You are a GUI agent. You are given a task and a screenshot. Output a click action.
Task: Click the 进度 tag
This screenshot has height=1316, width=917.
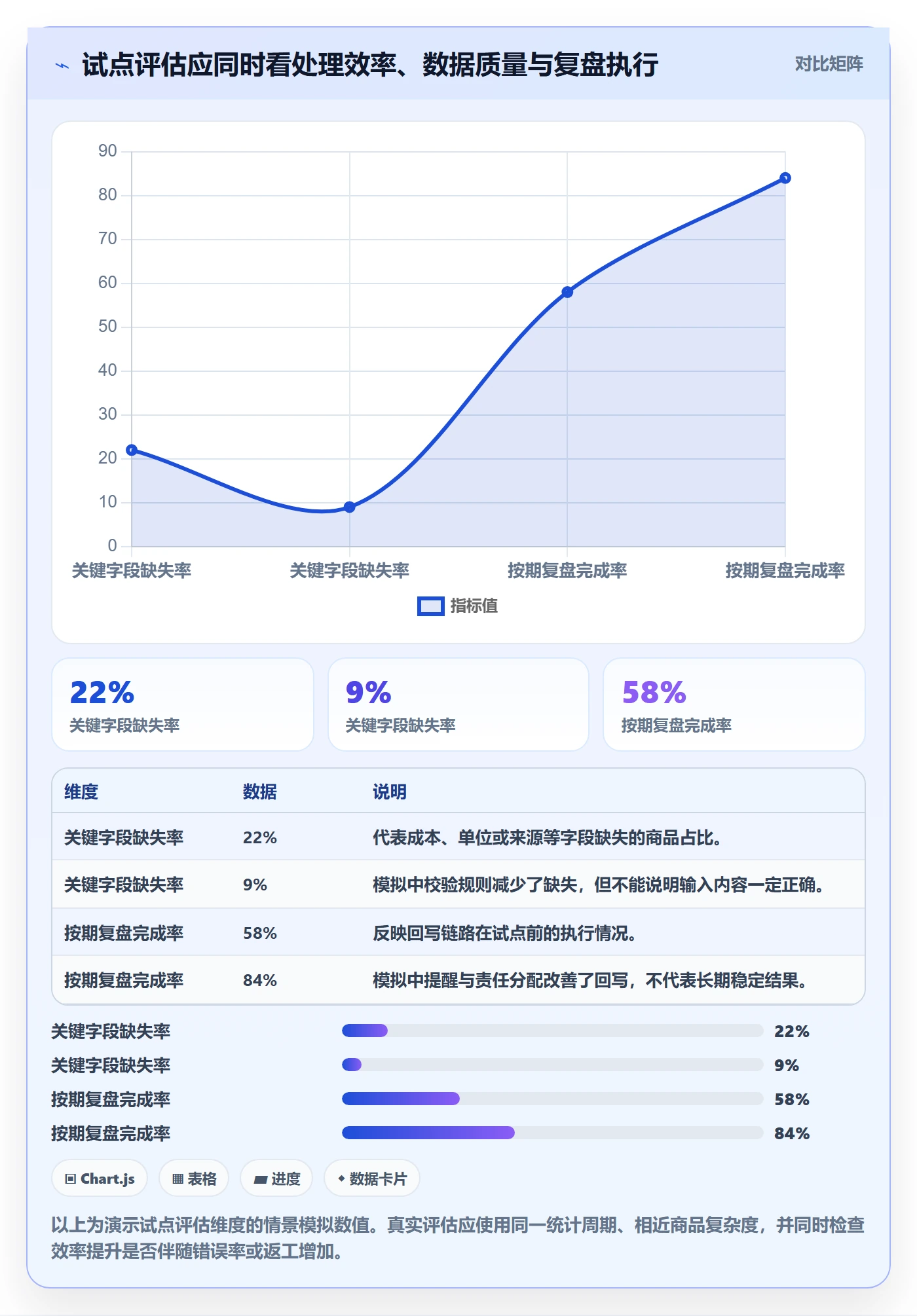(276, 1179)
